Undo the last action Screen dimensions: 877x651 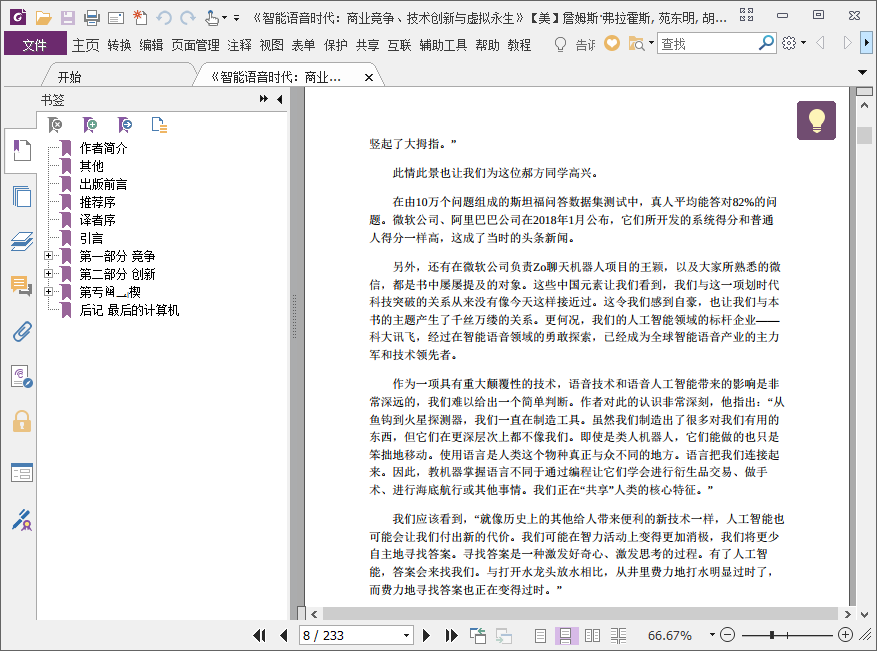[x=164, y=18]
